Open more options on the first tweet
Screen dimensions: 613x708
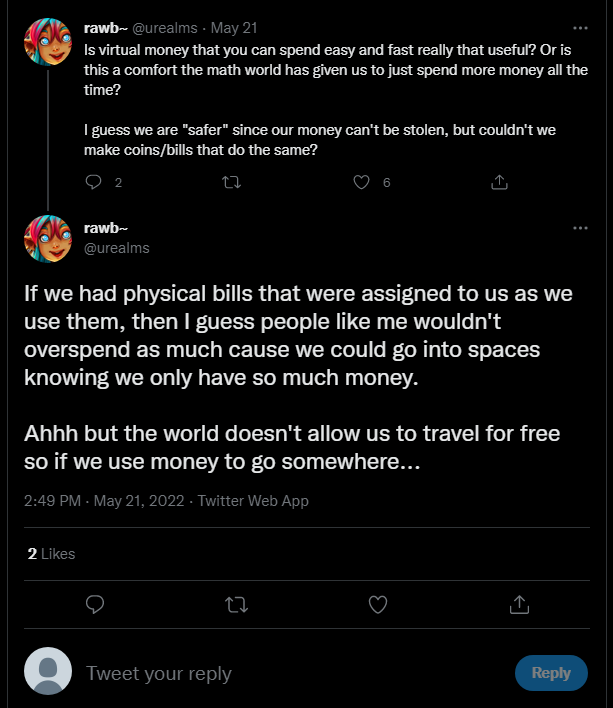coord(580,28)
